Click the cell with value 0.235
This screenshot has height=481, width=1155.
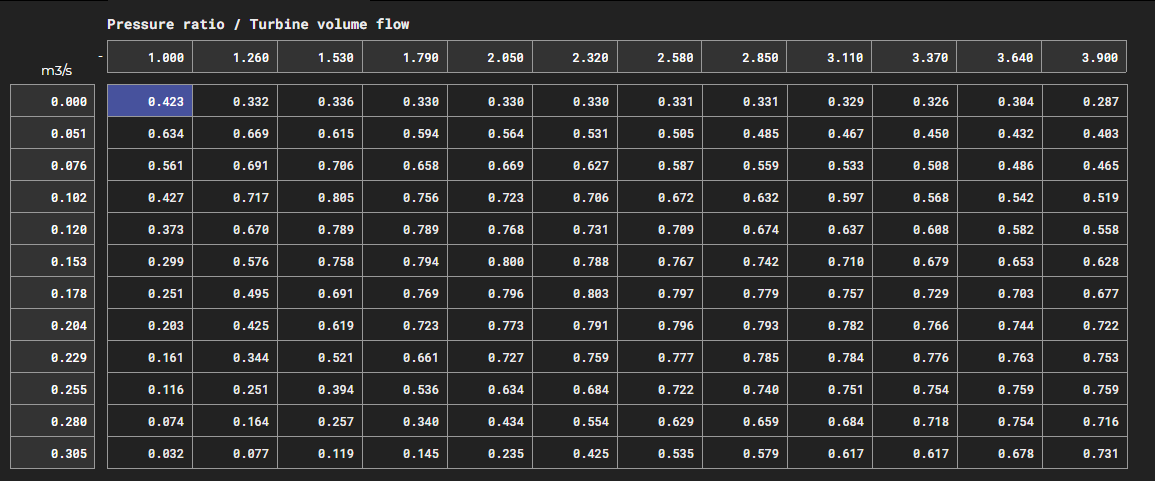(490, 453)
